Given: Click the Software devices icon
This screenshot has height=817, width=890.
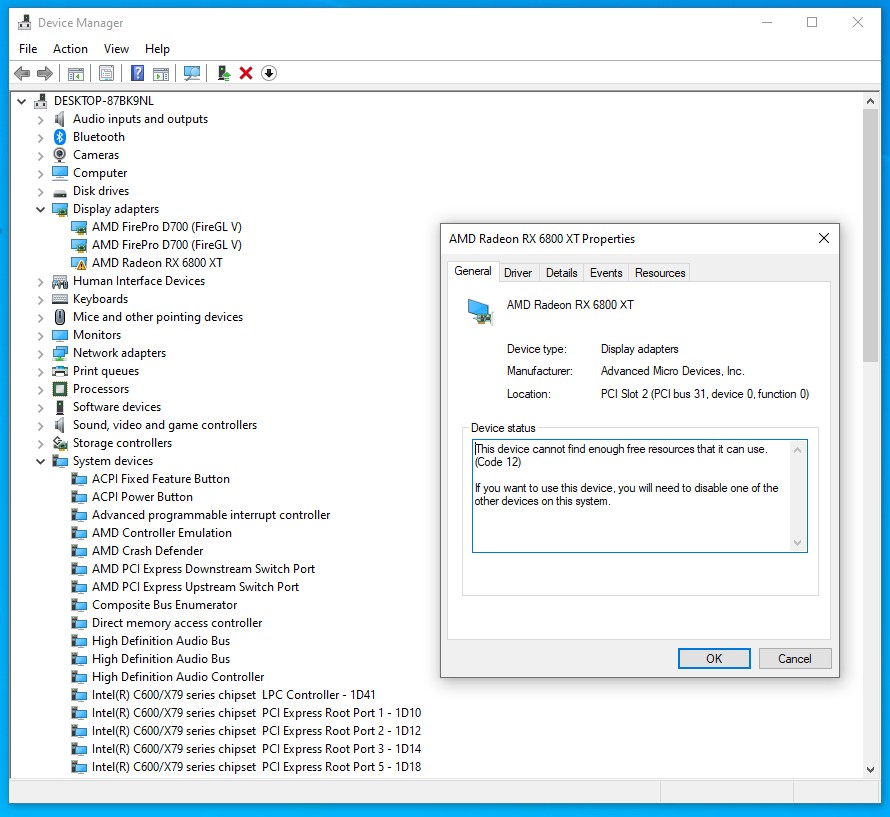Looking at the screenshot, I should pyautogui.click(x=60, y=407).
